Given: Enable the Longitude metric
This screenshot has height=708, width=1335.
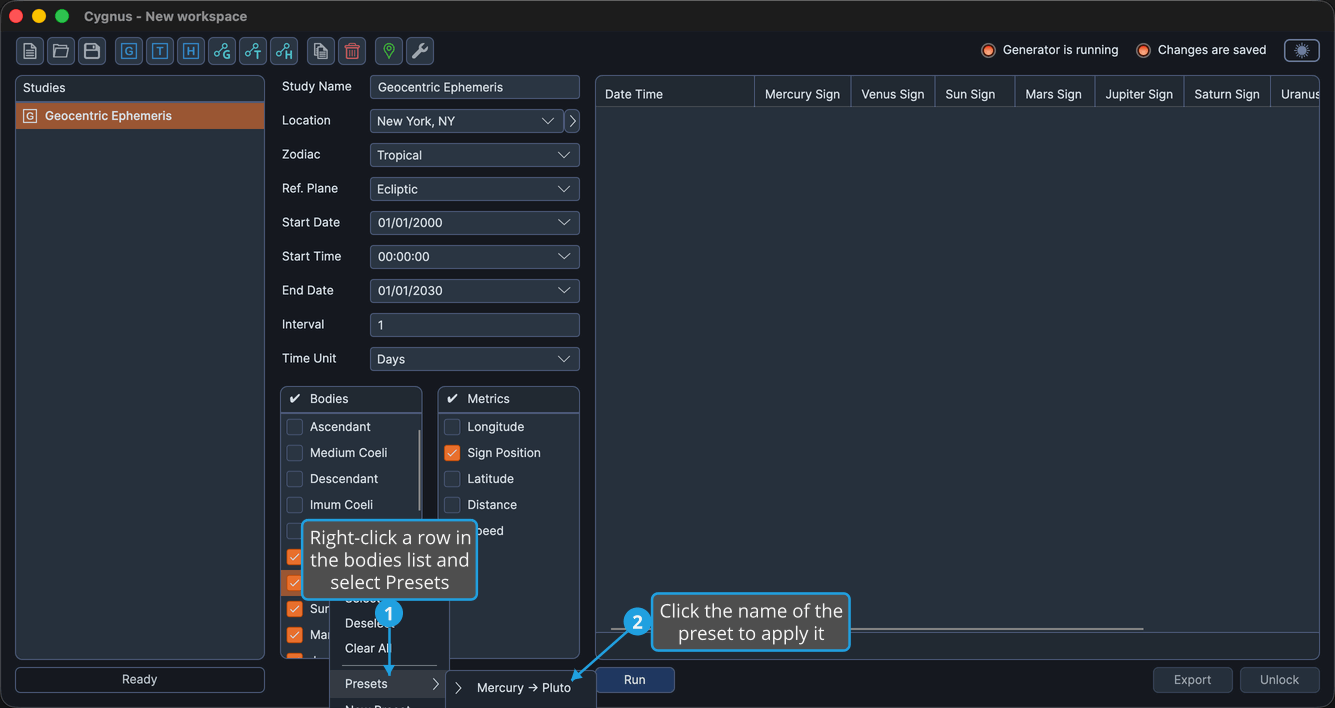Looking at the screenshot, I should (x=452, y=427).
